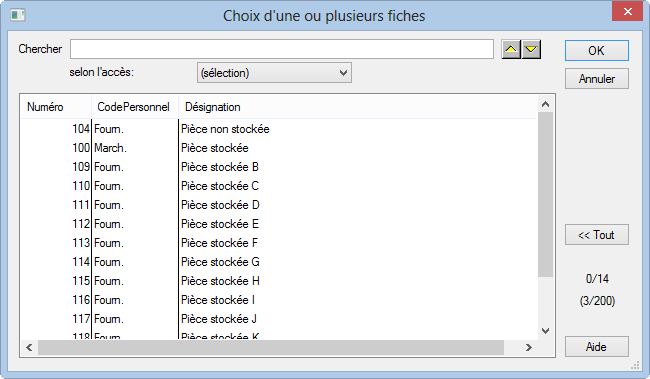Click inside the Chercher search field
This screenshot has width=650, height=379.
[281, 49]
